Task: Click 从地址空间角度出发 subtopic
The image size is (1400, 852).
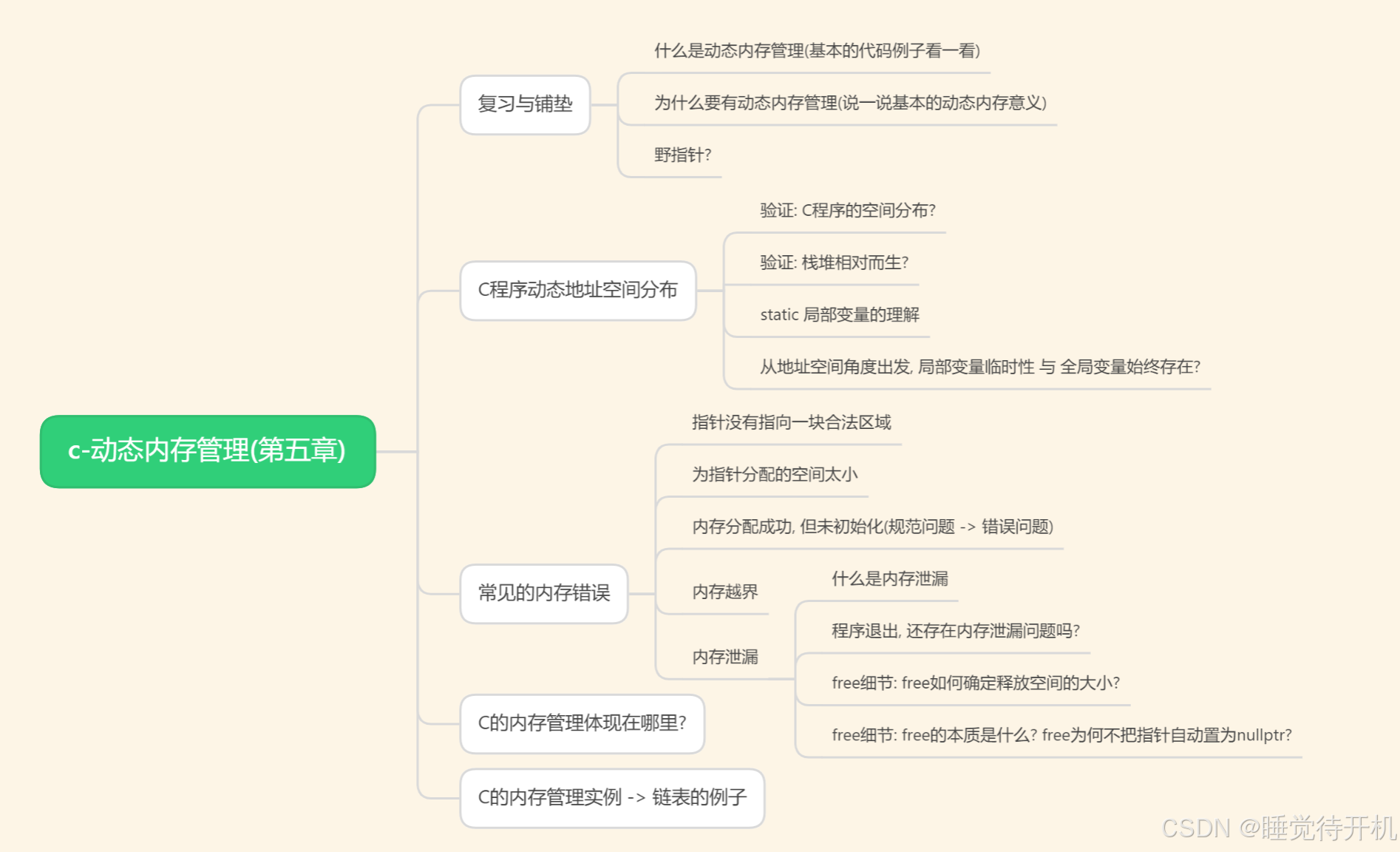Action: click(x=980, y=367)
